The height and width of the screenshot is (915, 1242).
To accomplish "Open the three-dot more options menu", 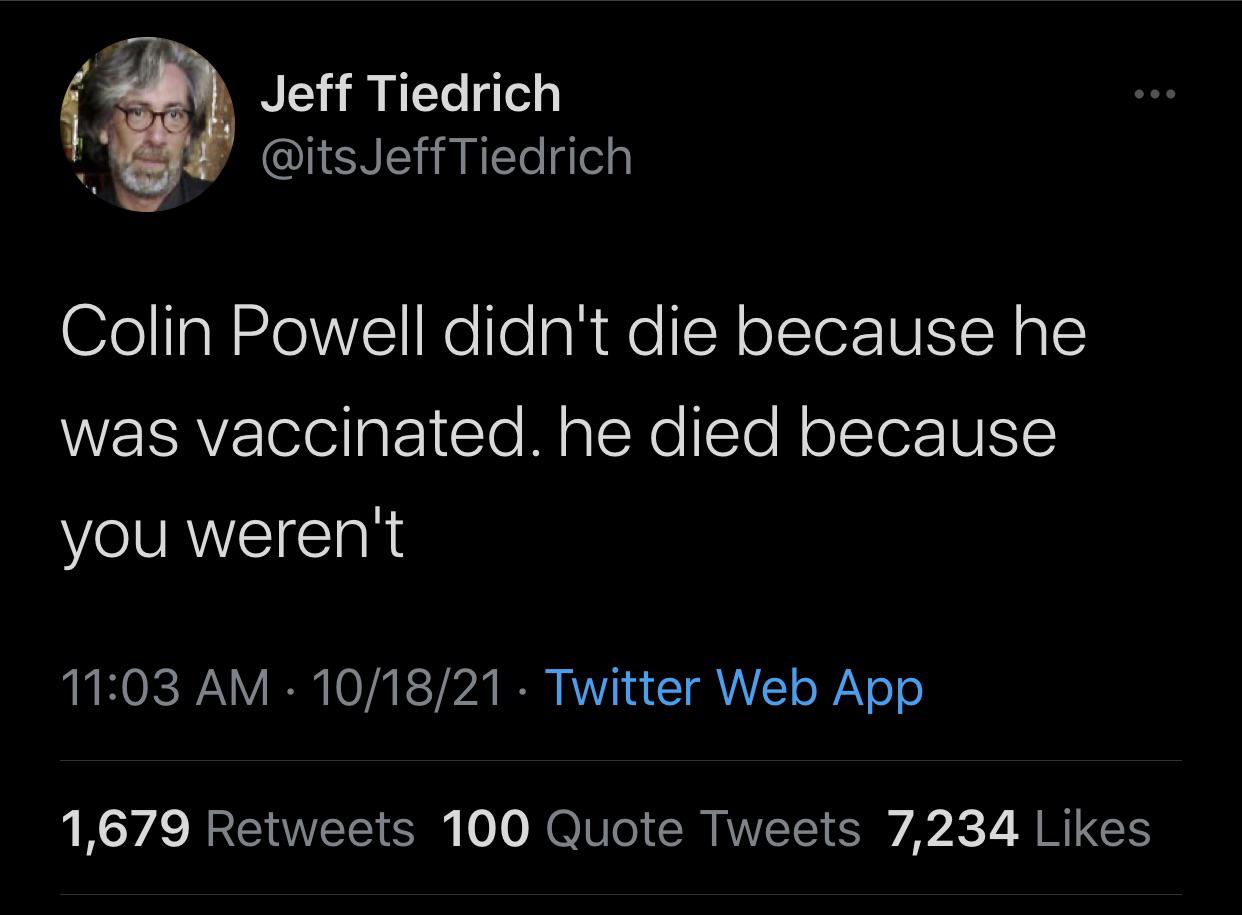I will pyautogui.click(x=1155, y=95).
